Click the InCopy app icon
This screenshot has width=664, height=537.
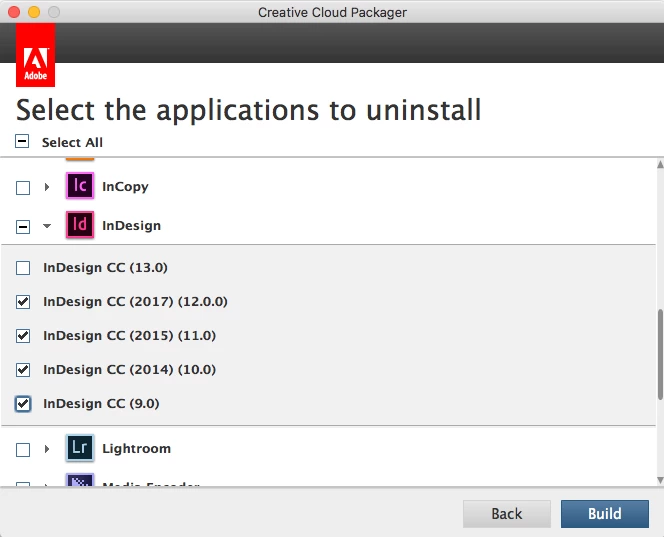coord(80,185)
